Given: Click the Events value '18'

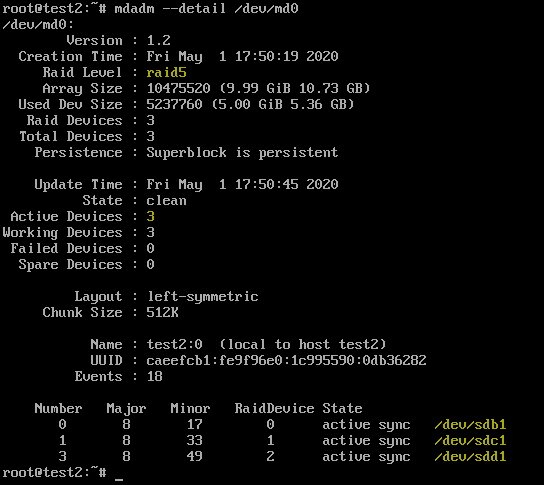Looking at the screenshot, I should pyautogui.click(x=155, y=376).
